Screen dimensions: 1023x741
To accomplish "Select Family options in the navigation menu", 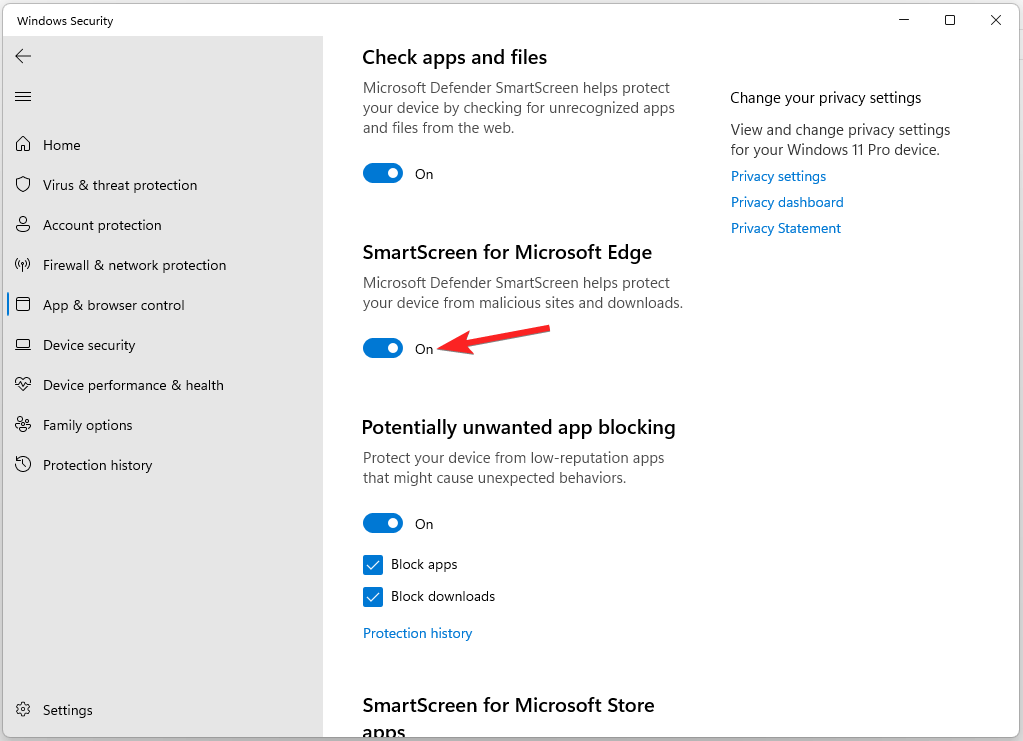I will 23,424.
